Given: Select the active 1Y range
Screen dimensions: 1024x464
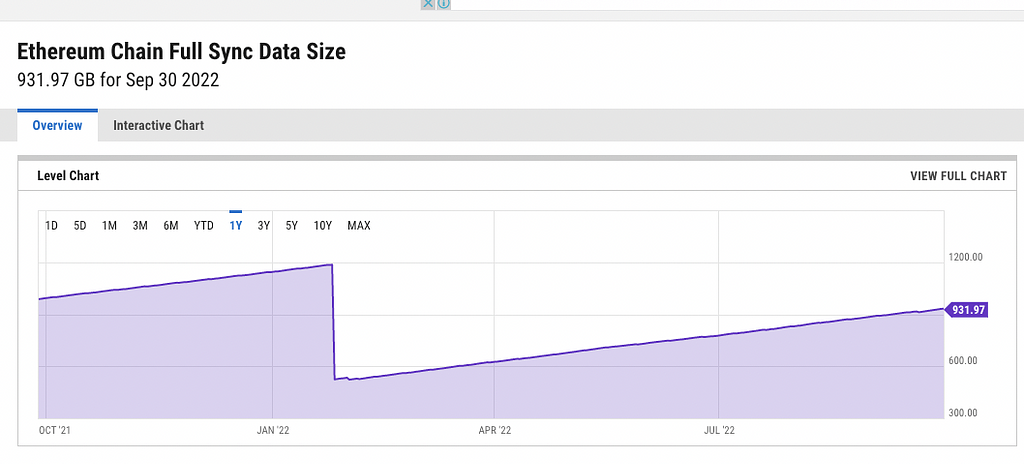Looking at the screenshot, I should pyautogui.click(x=236, y=226).
